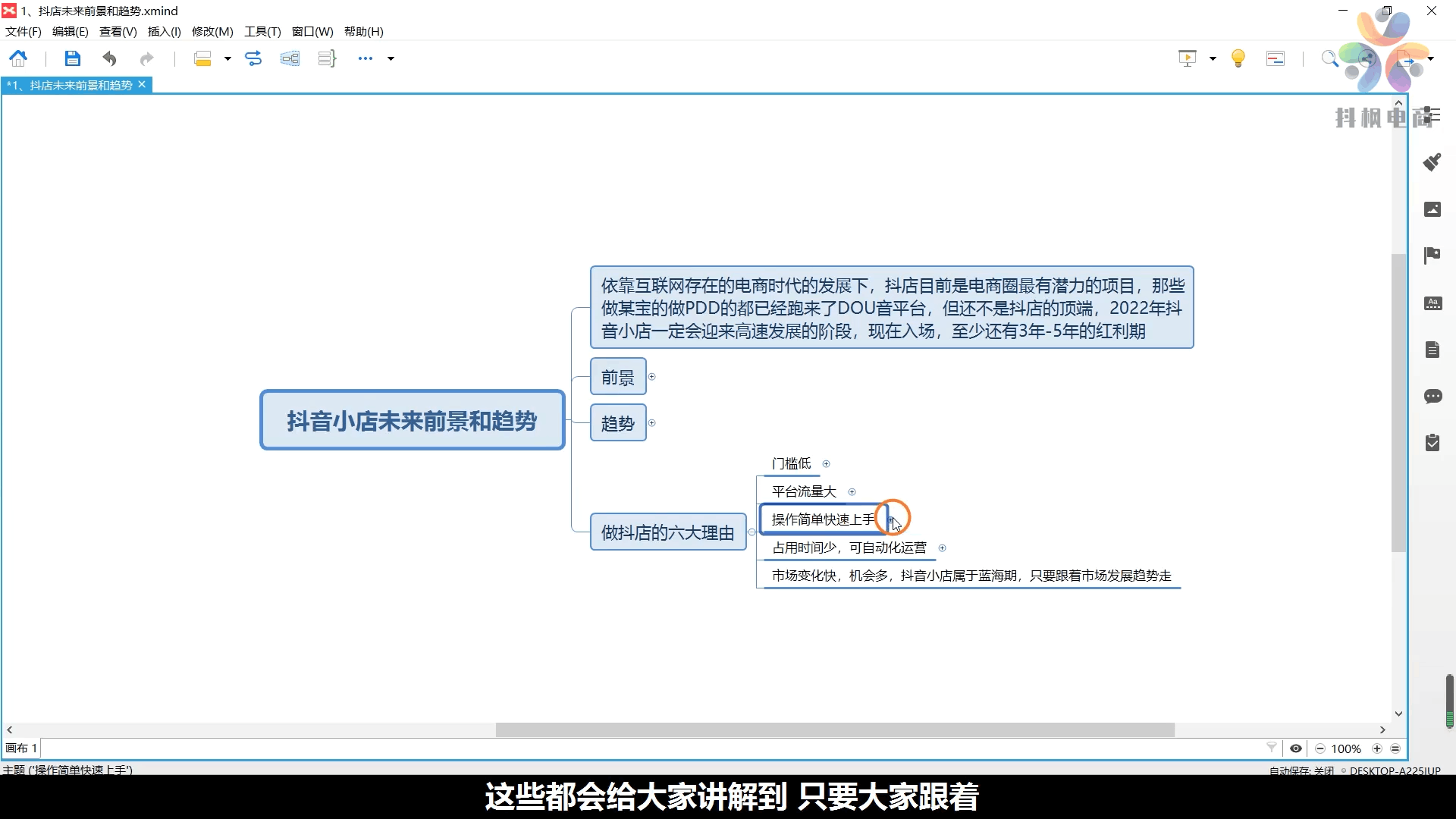The height and width of the screenshot is (819, 1456).
Task: Collapse the 做抖店的六大理由 branch
Action: 752,532
